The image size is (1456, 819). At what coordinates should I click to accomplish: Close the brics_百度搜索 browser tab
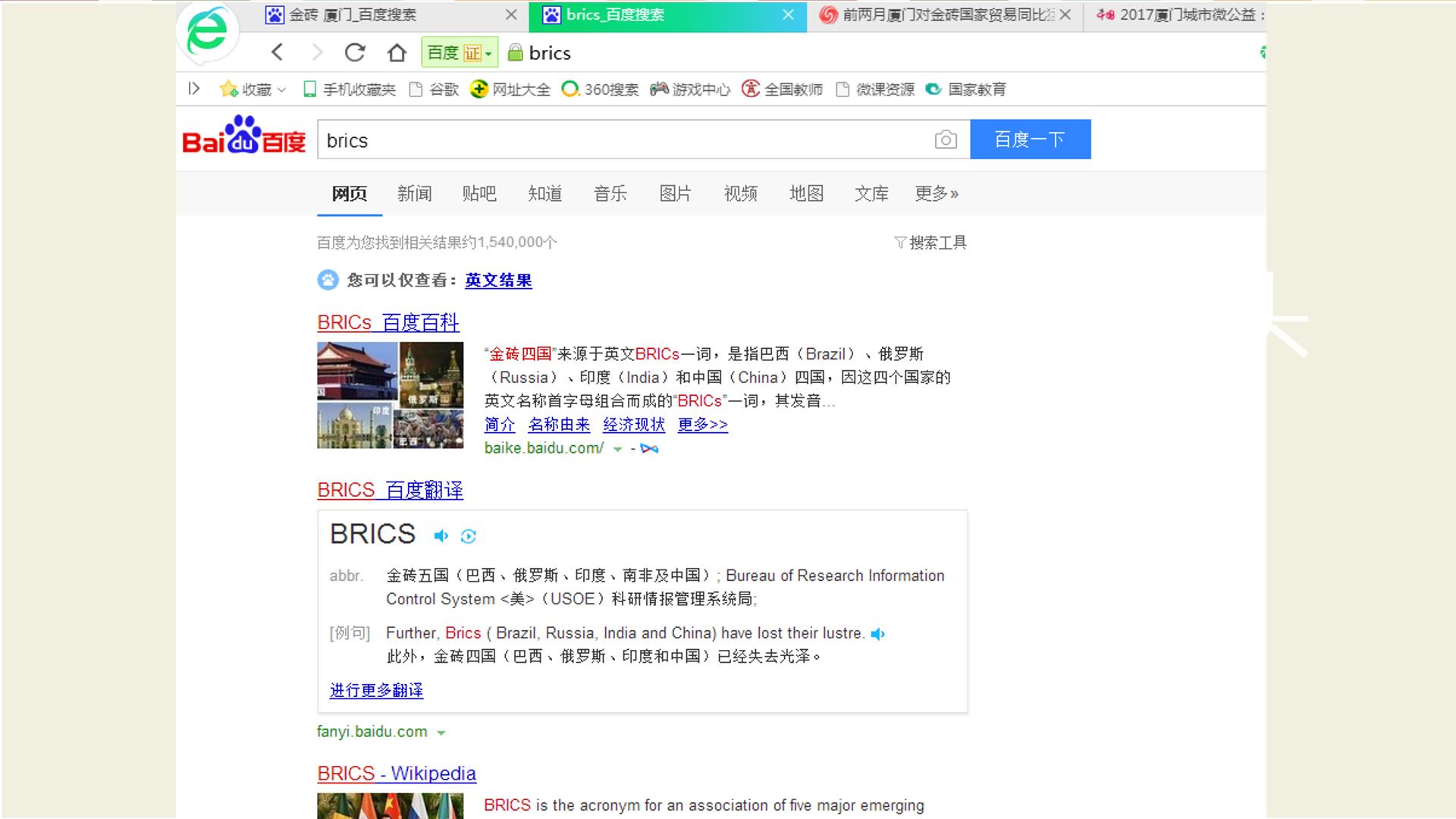point(789,14)
